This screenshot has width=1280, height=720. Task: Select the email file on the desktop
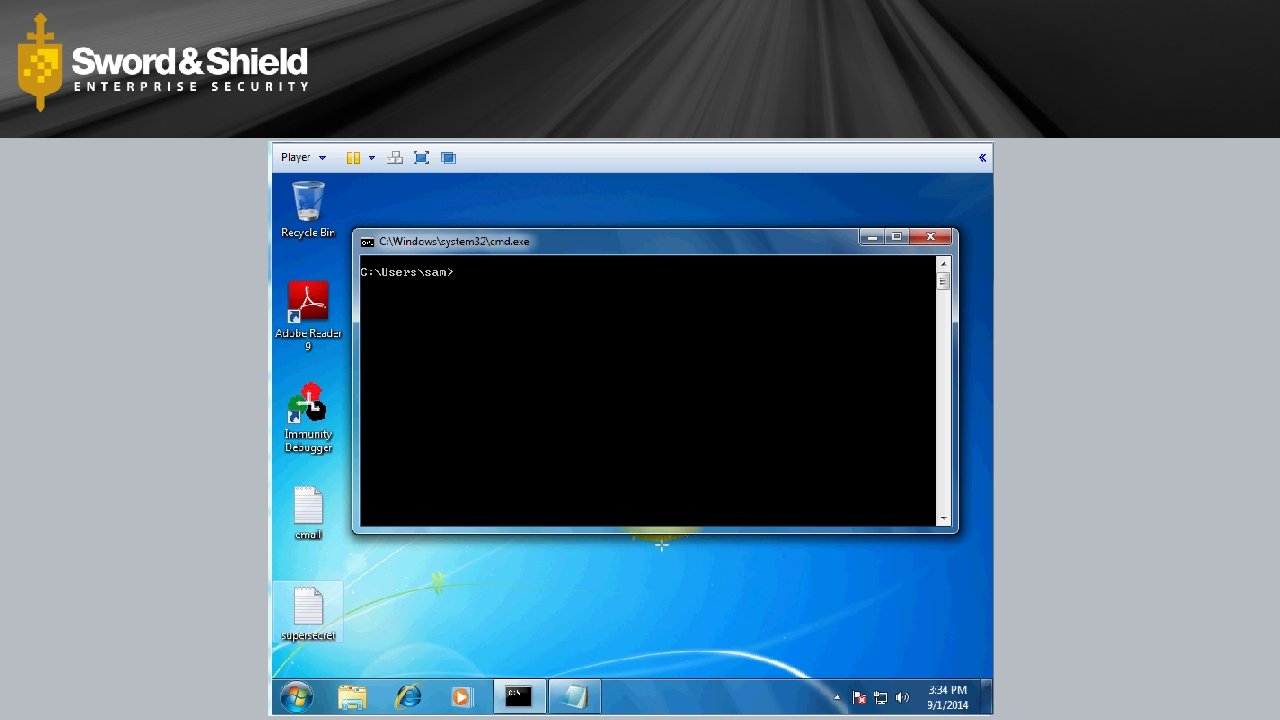(308, 513)
